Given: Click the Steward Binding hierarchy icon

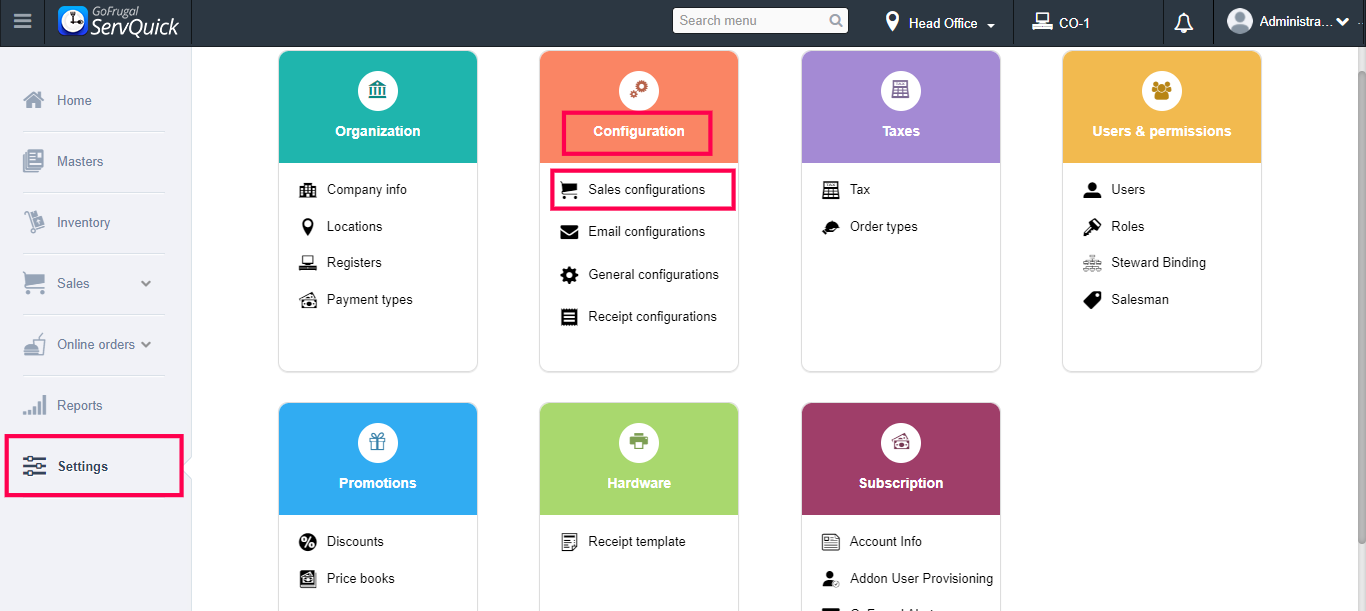Looking at the screenshot, I should coord(1092,263).
